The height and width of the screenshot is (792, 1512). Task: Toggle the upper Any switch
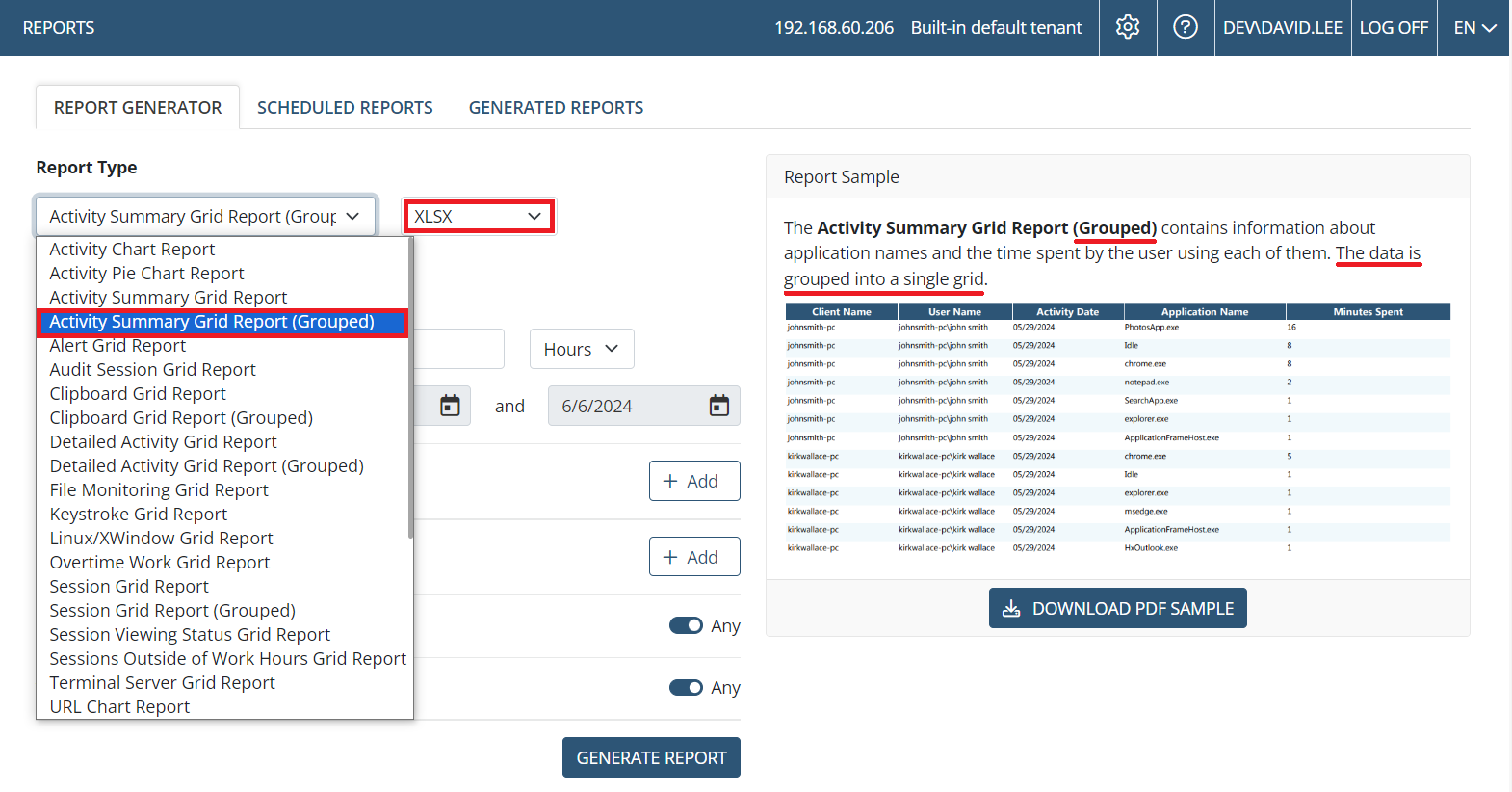(x=686, y=626)
